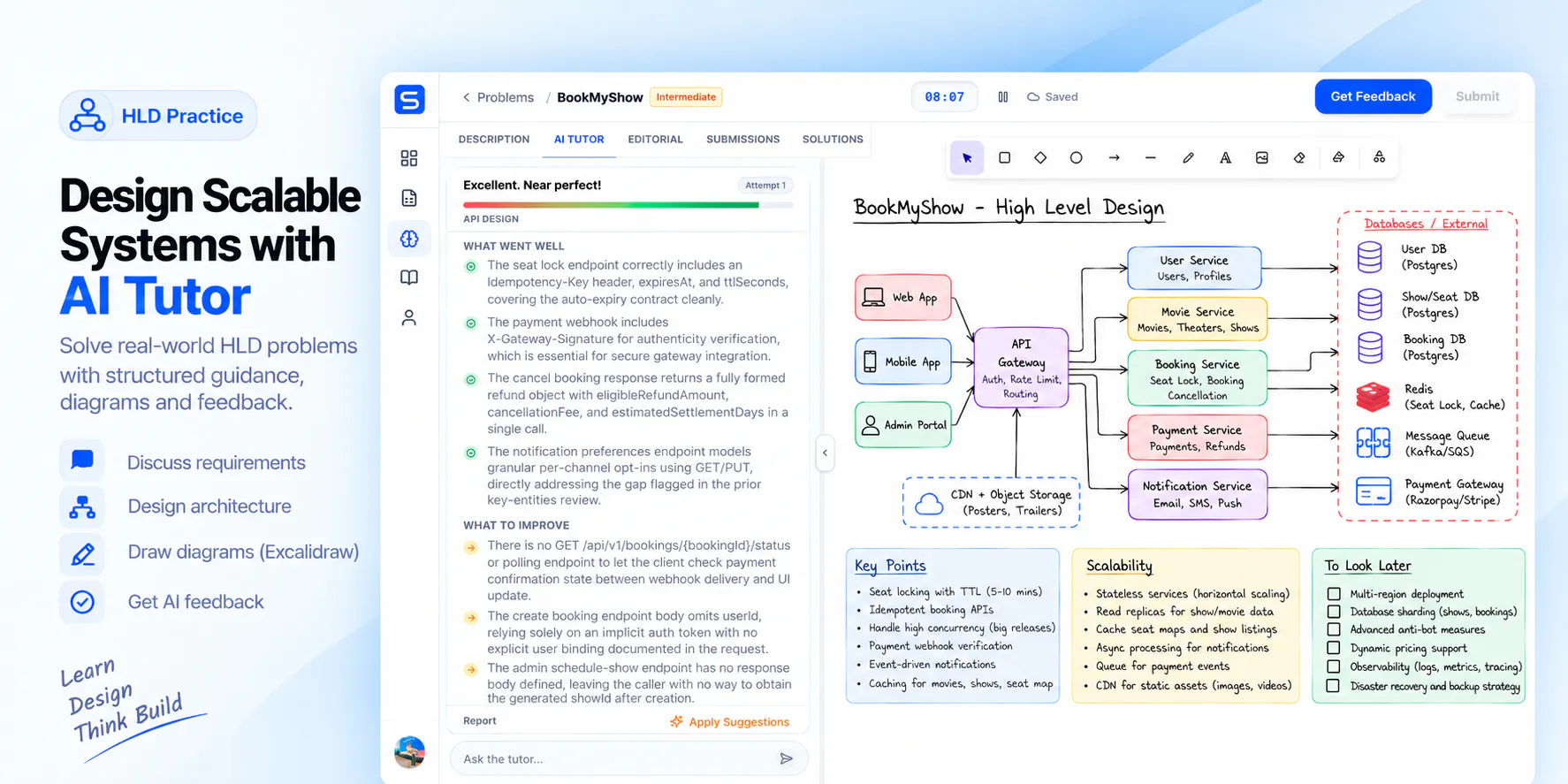Click the tool icon between eraser and shapes library

click(1338, 157)
